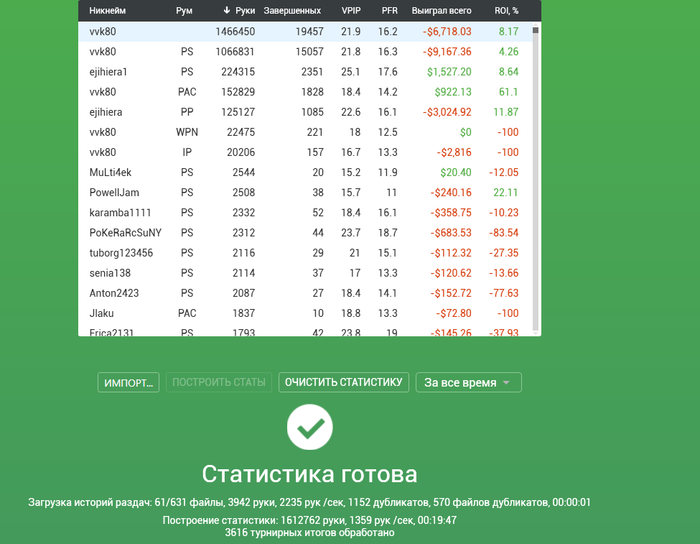The width and height of the screenshot is (700, 544).
Task: Select the MuLti4ek row
Action: tap(305, 172)
